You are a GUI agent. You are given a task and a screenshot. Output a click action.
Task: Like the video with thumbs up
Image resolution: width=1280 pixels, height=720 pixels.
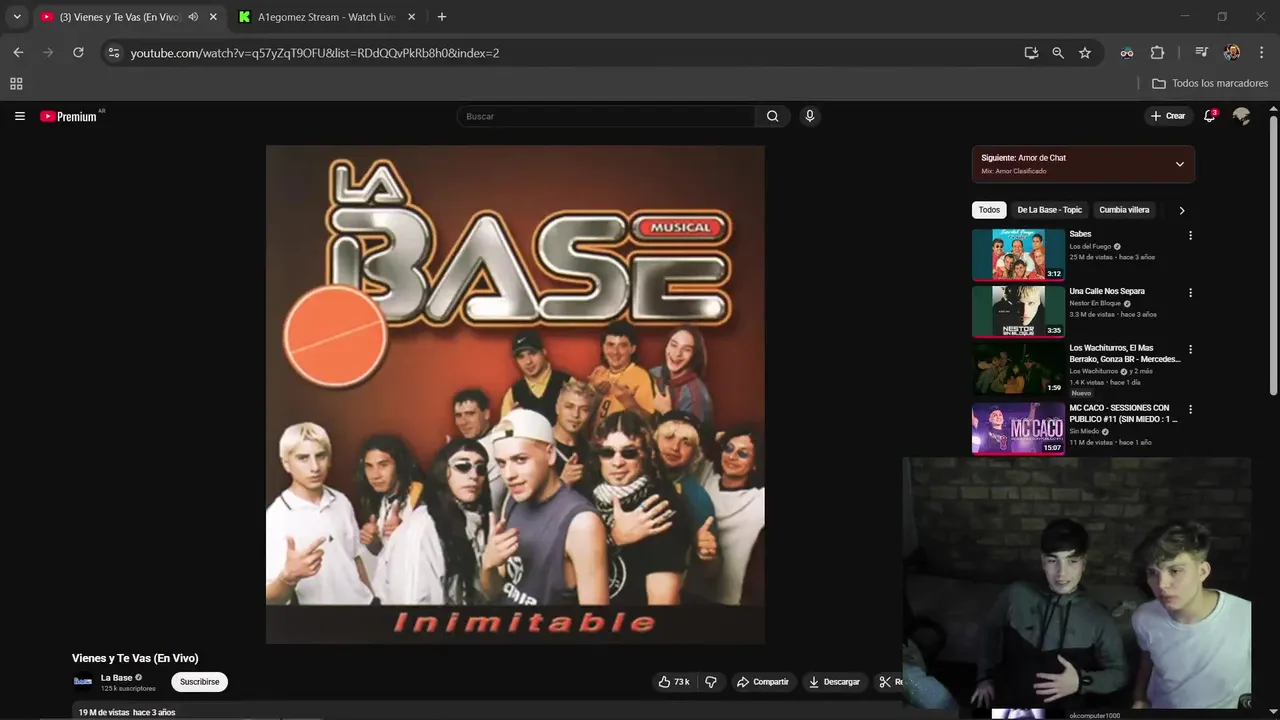(x=674, y=682)
